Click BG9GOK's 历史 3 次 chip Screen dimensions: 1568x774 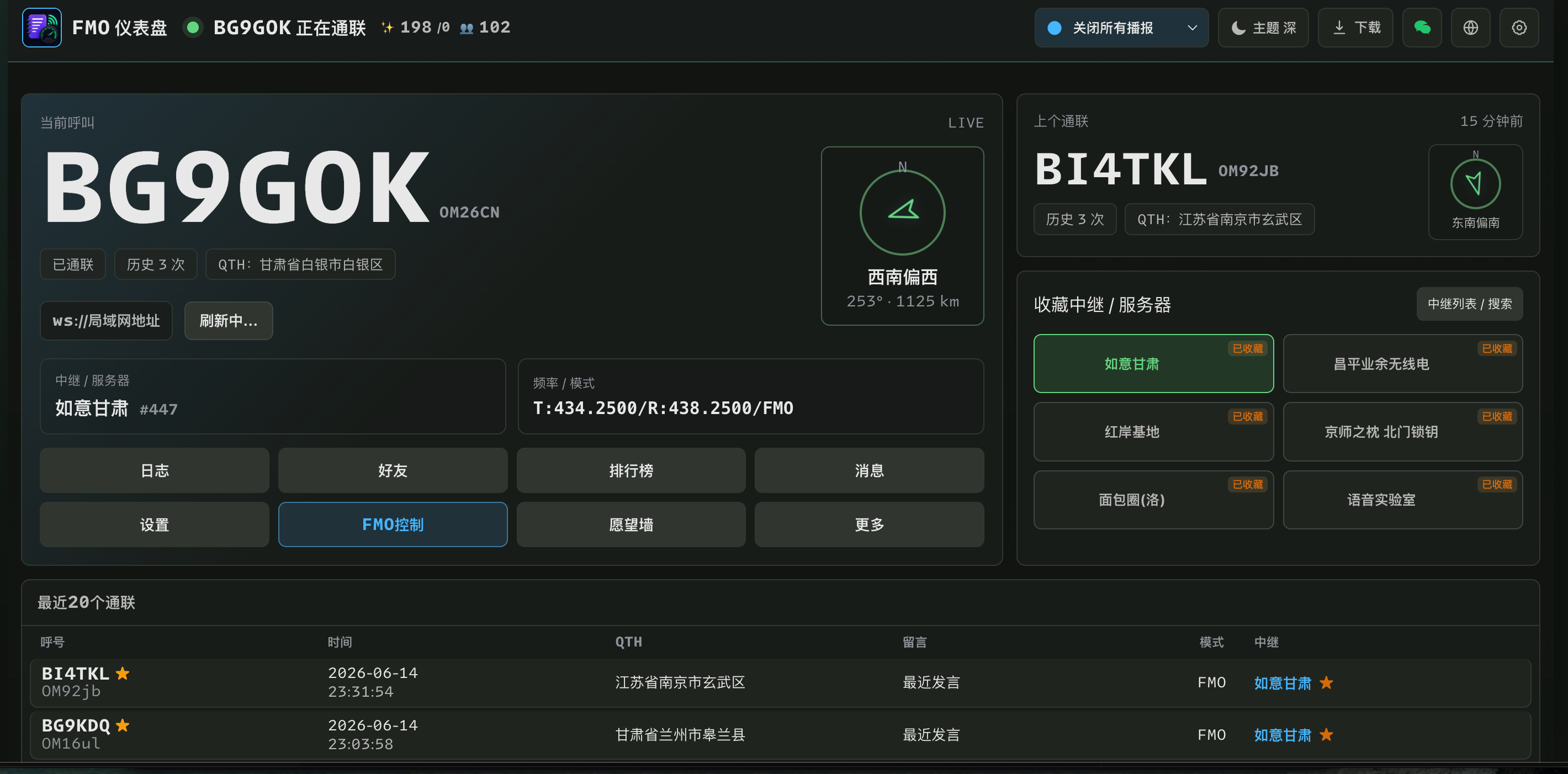[155, 264]
